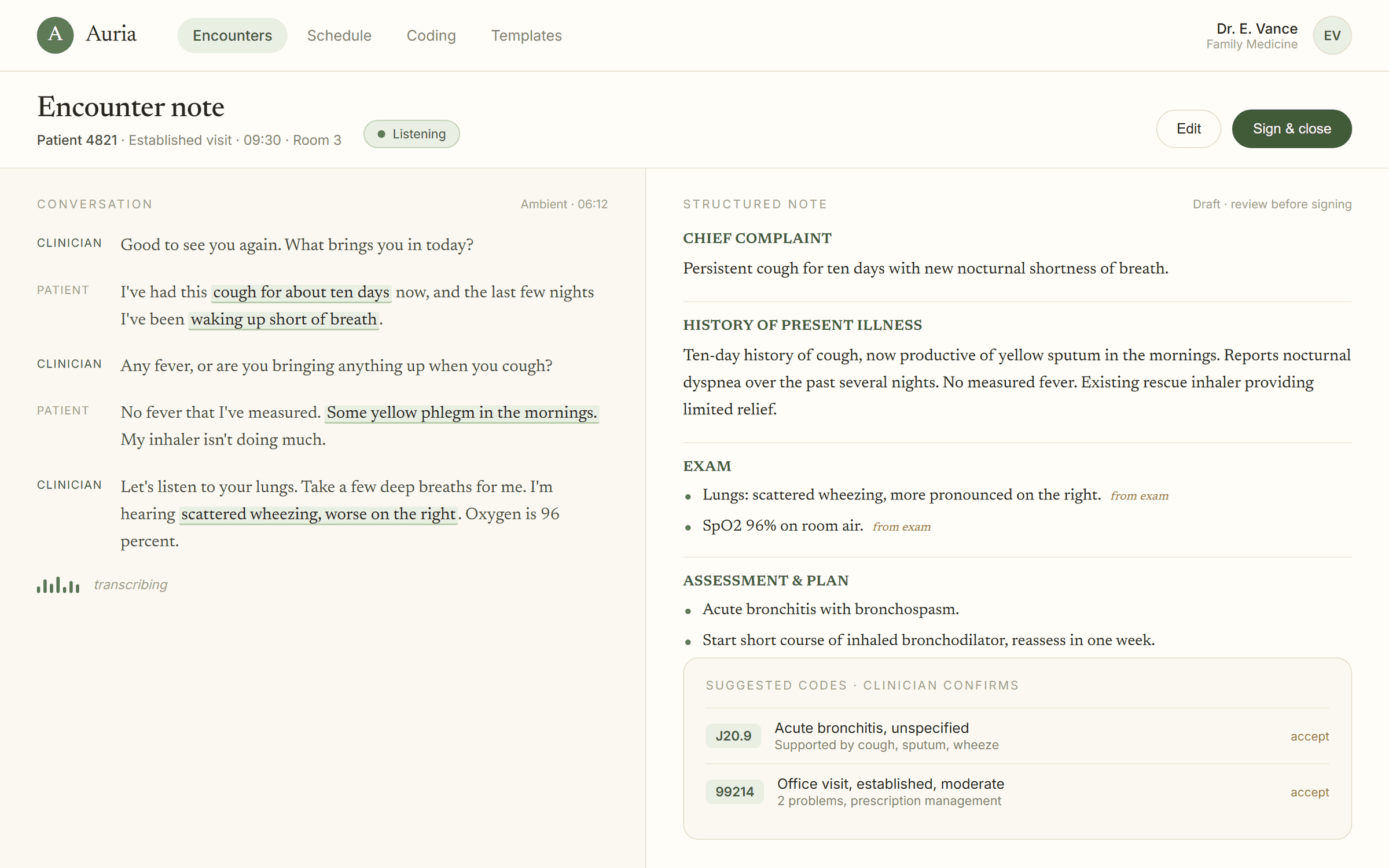Image resolution: width=1389 pixels, height=868 pixels.
Task: Click the chief complaint sentence 'Persistent cough for ten days'
Action: coord(925,269)
